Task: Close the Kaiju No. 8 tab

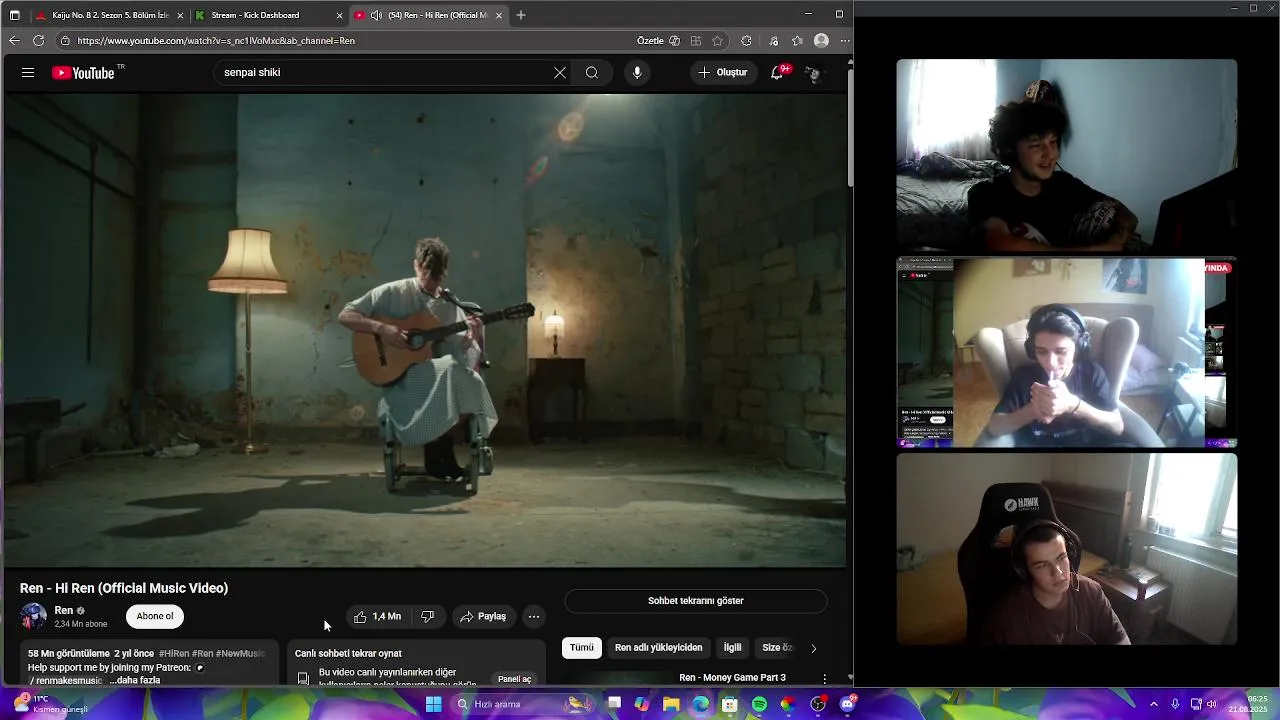Action: coord(180,15)
